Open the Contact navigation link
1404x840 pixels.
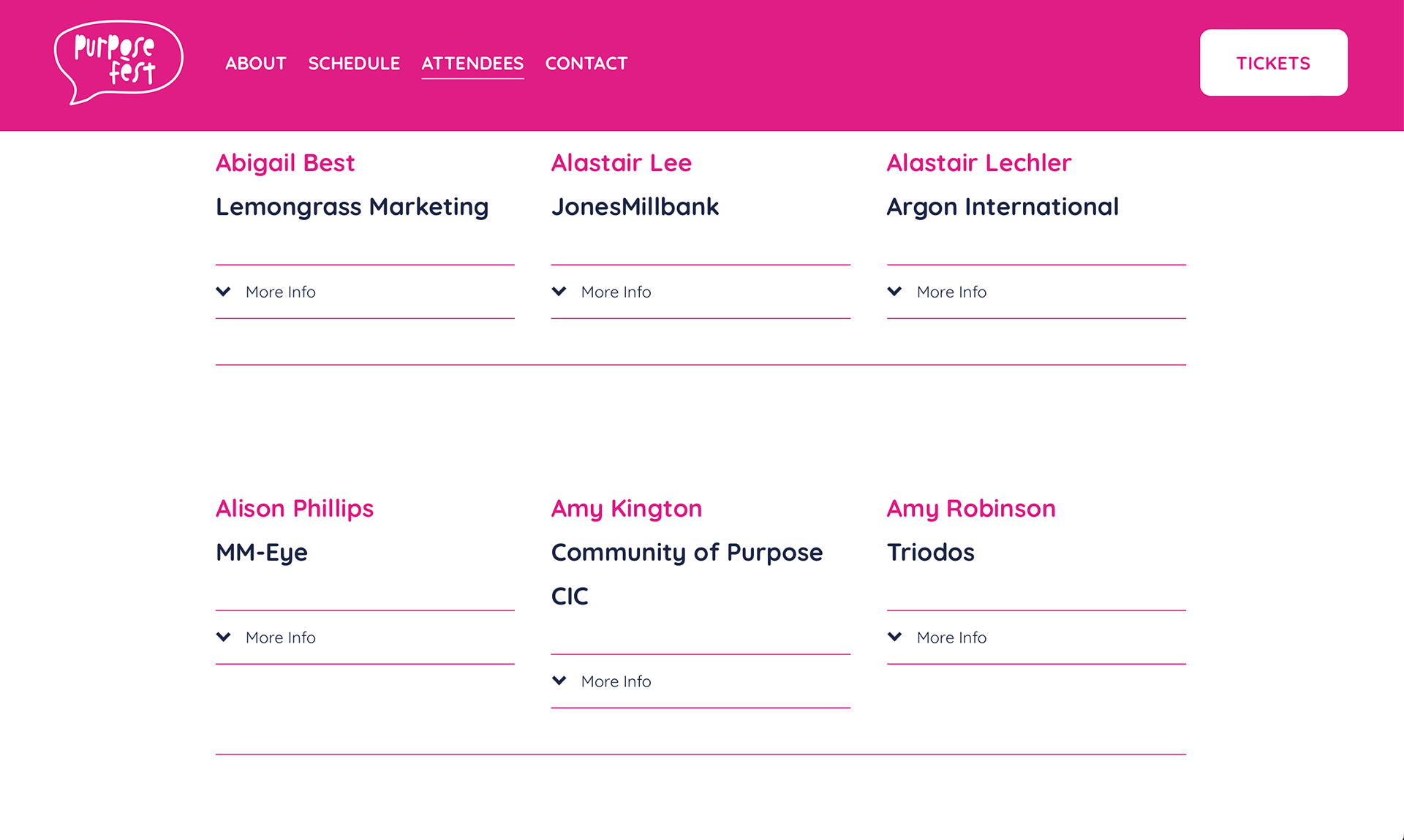pos(586,64)
